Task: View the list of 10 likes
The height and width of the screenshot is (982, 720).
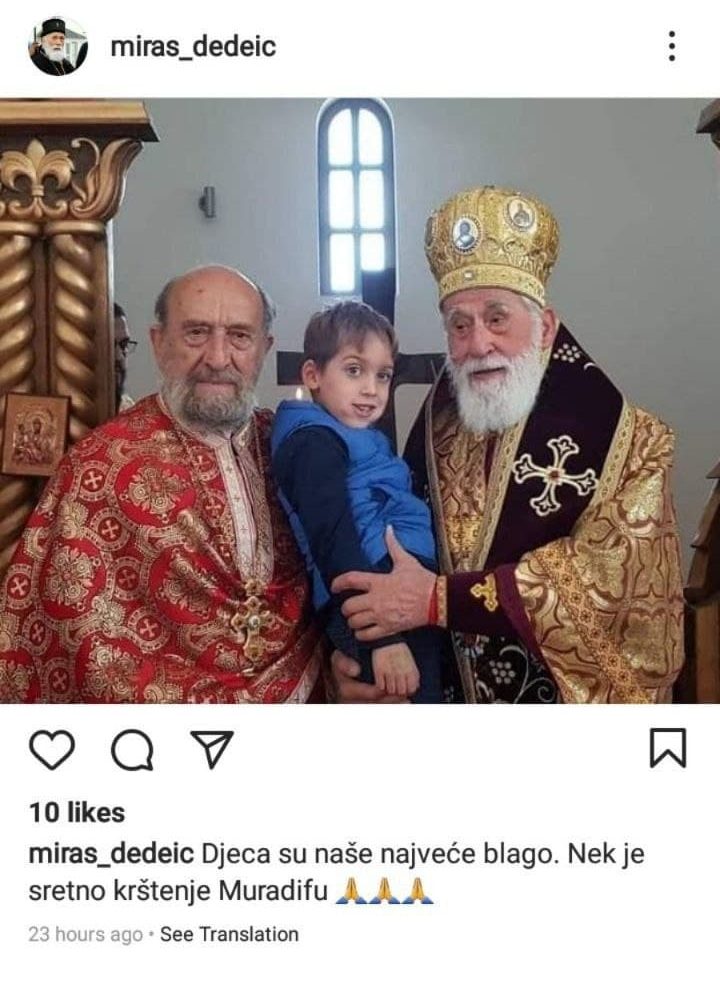Action: 77,813
